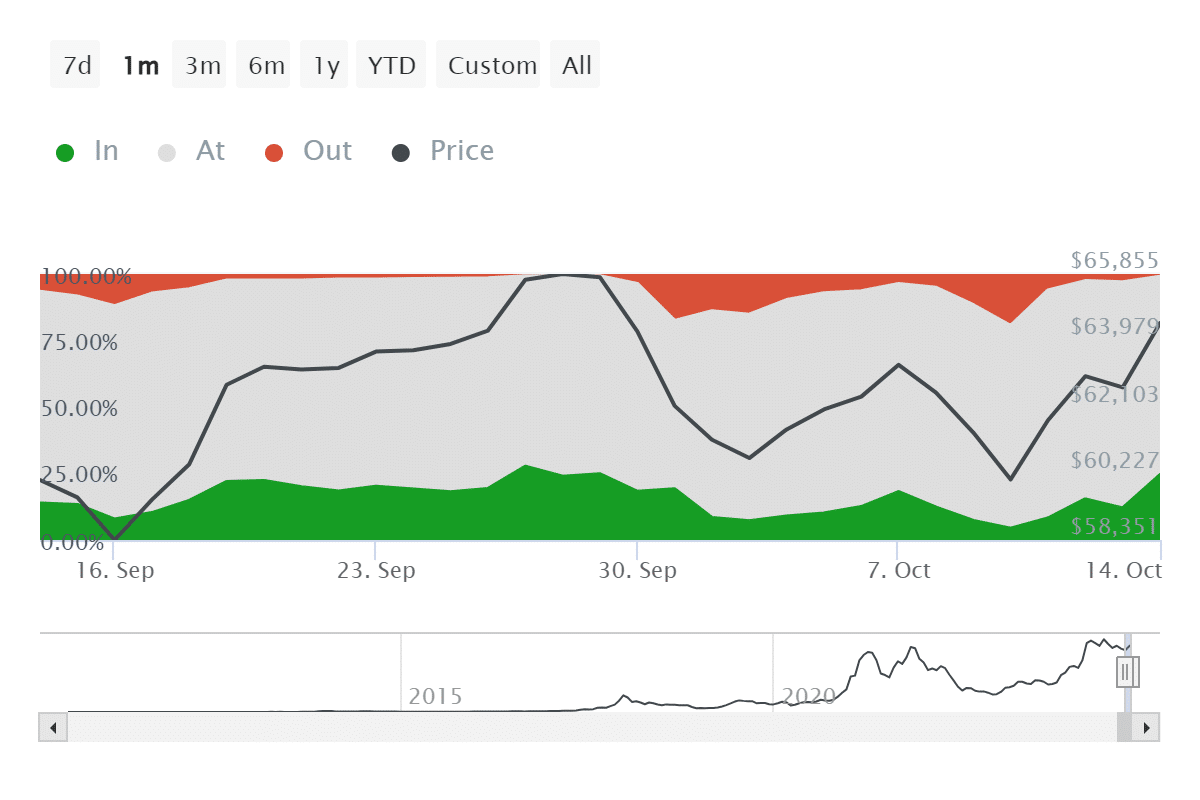Select the 1m time range
This screenshot has height=800, width=1200.
140,64
